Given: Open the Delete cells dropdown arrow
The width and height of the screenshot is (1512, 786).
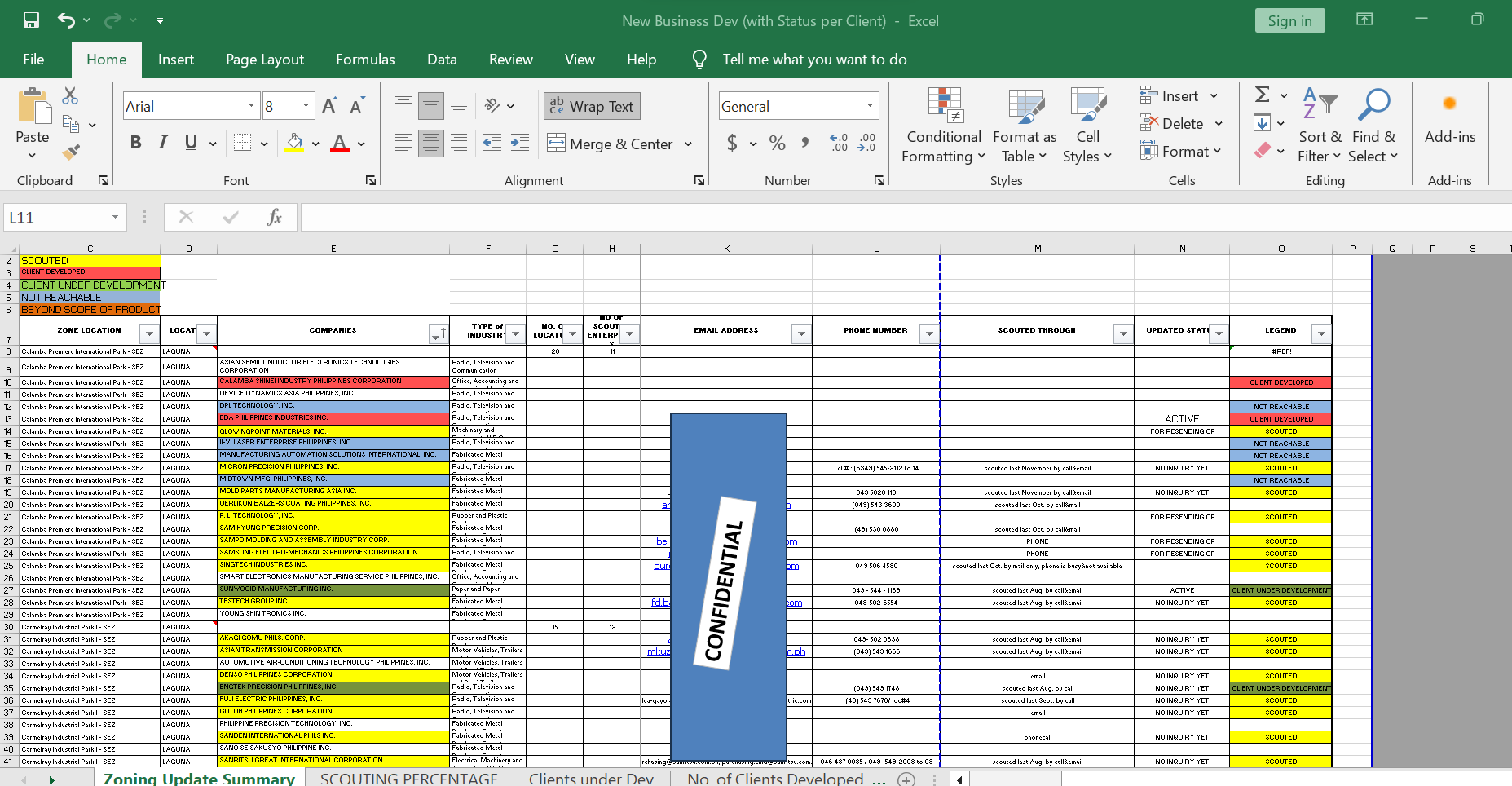Looking at the screenshot, I should pos(1219,124).
